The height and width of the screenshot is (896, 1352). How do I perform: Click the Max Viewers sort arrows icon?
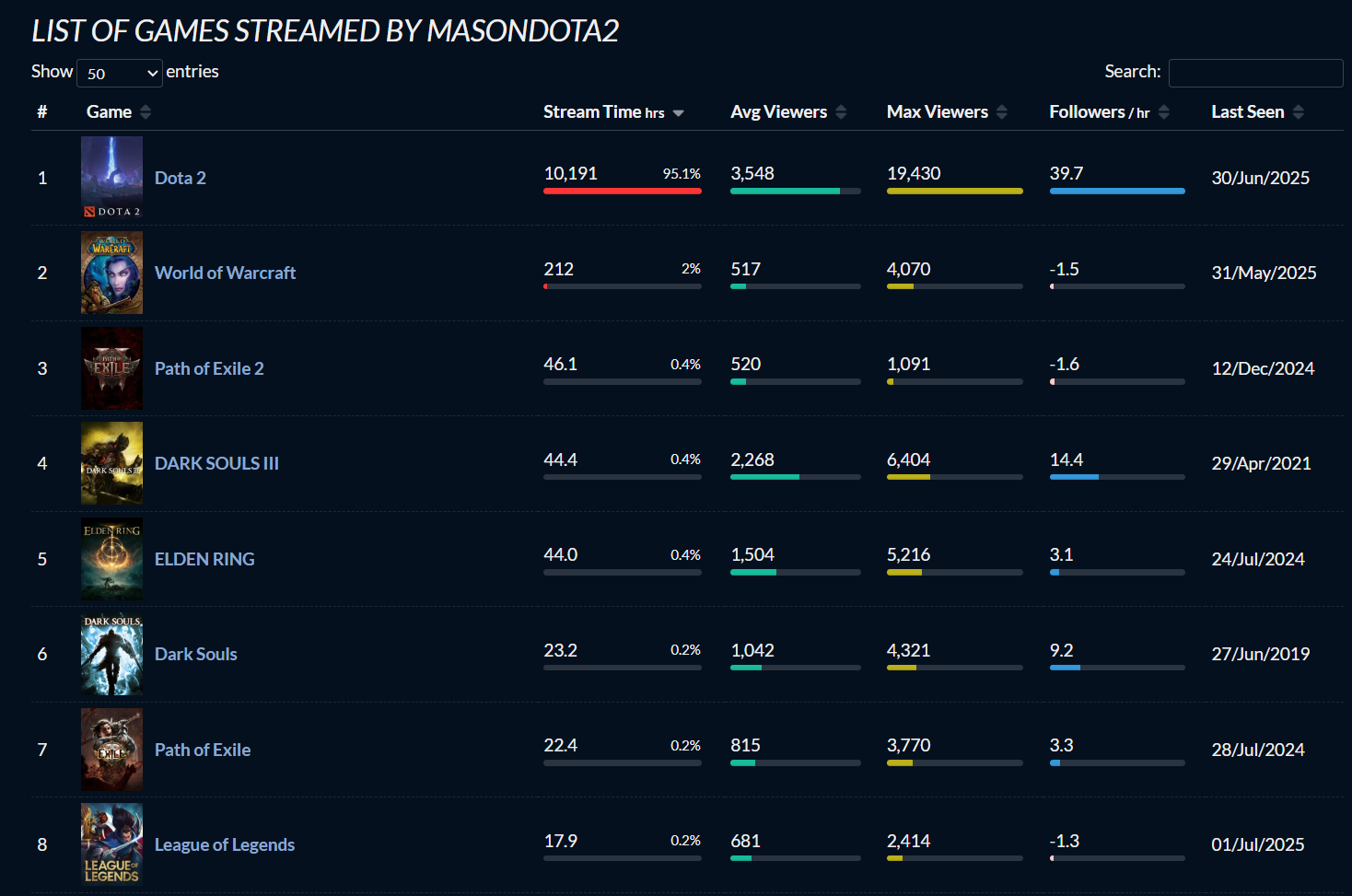1002,111
